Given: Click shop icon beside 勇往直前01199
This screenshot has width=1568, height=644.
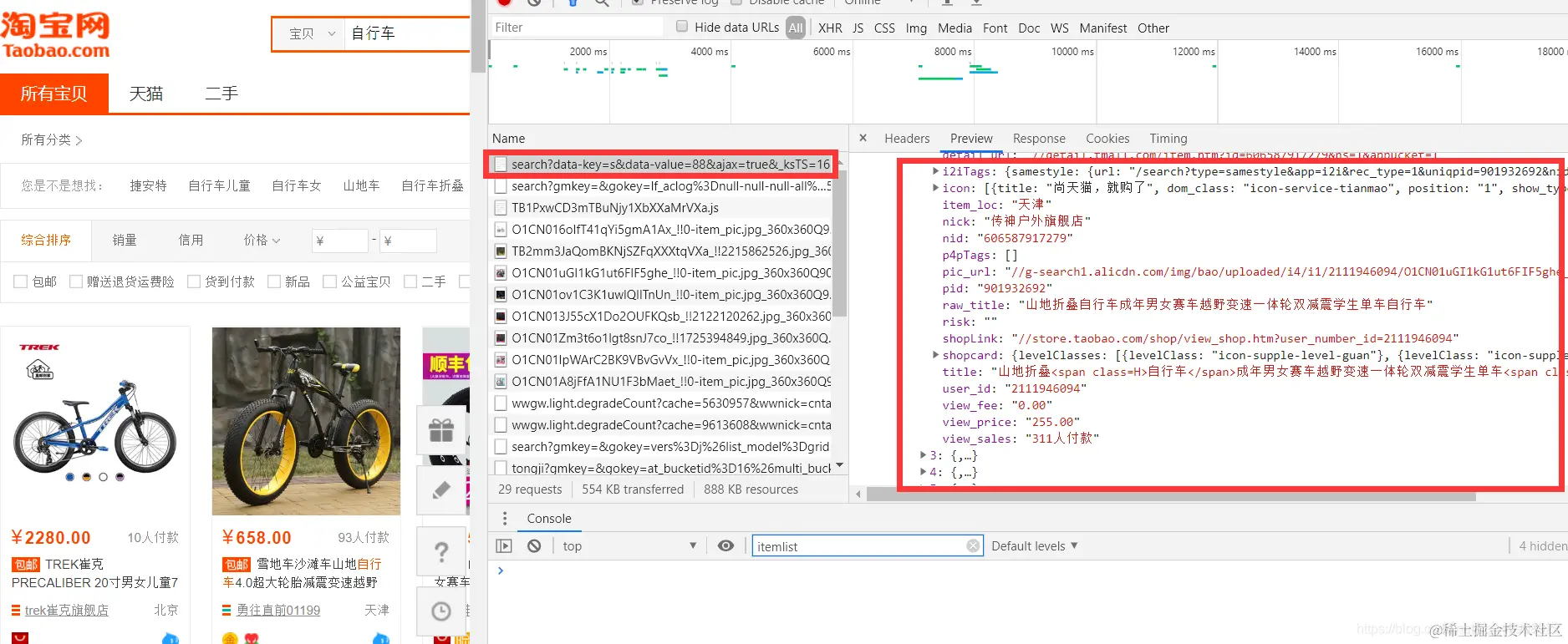Looking at the screenshot, I should point(227,611).
